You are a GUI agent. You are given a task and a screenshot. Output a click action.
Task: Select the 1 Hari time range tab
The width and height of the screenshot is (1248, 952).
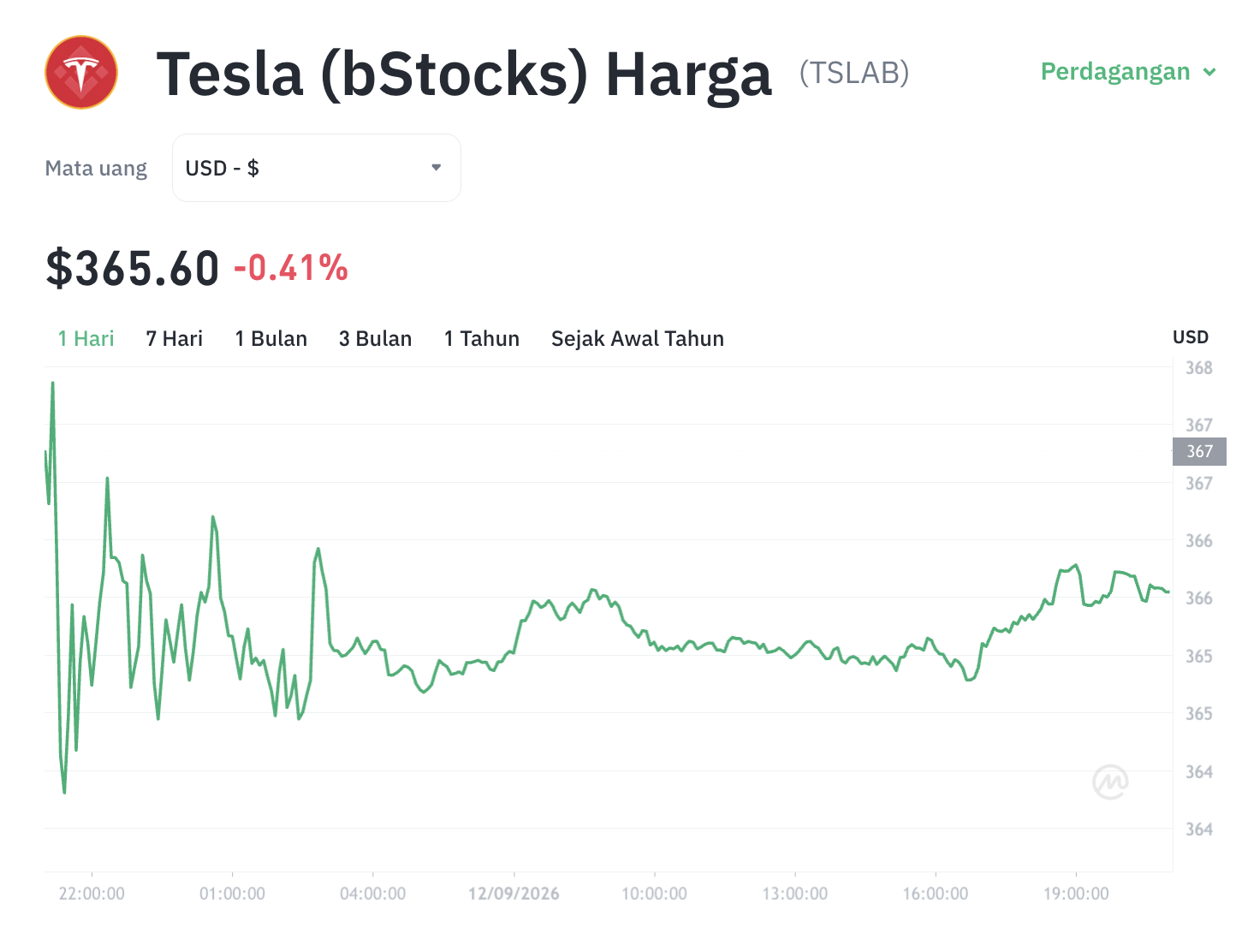click(x=86, y=339)
